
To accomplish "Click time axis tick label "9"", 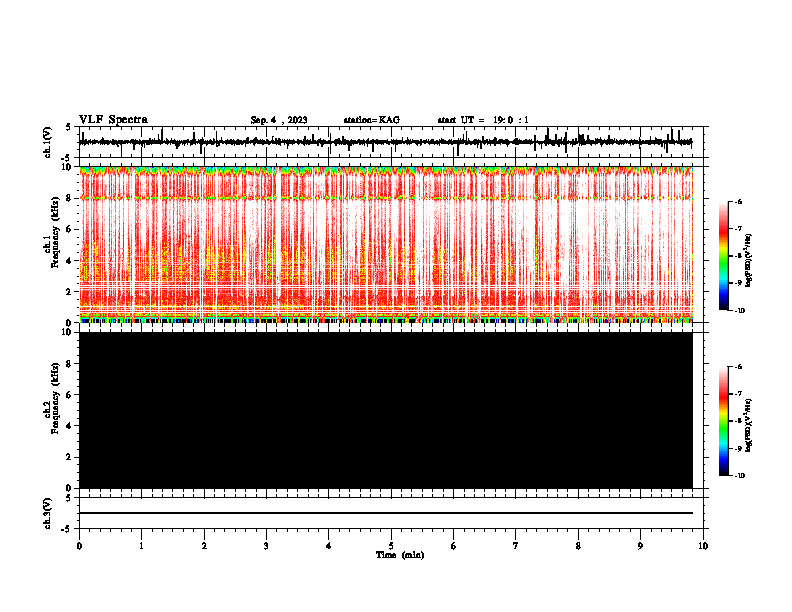I will point(640,546).
